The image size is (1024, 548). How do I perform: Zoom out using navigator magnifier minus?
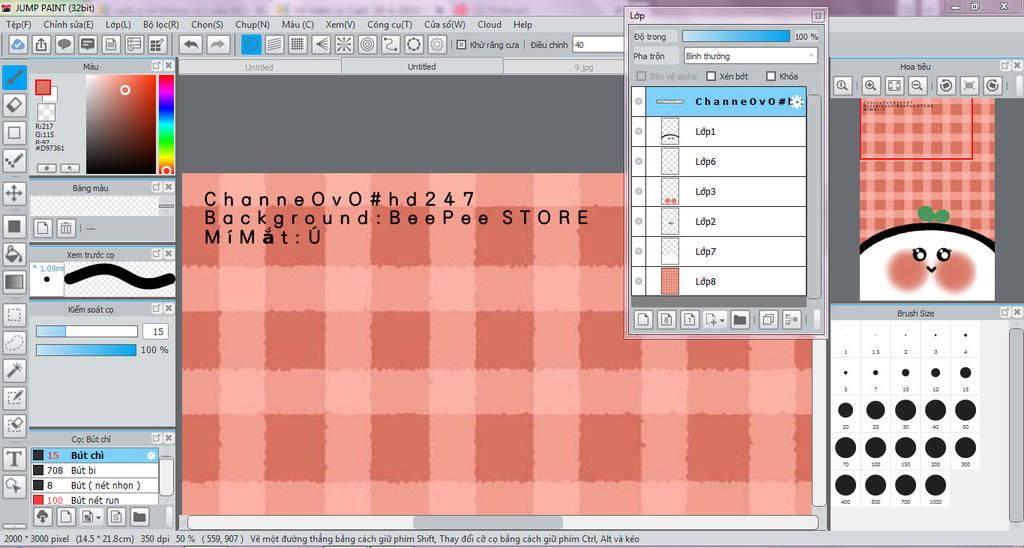pyautogui.click(x=917, y=85)
